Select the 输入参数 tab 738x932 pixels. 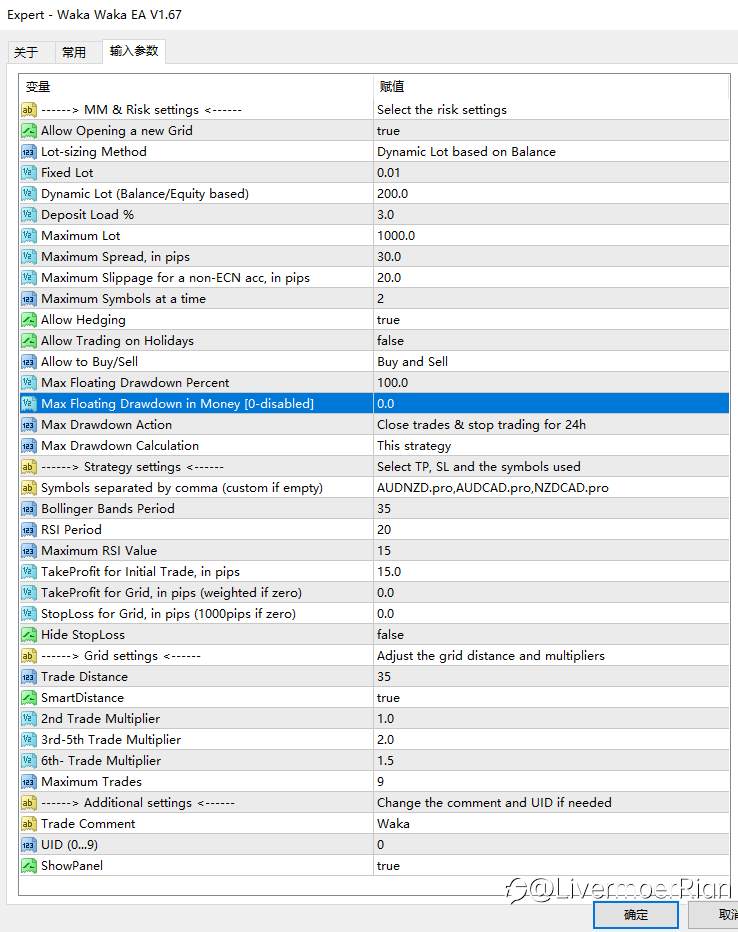[134, 51]
